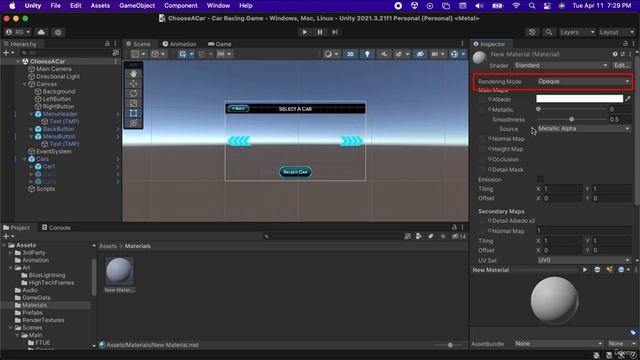
Task: Click the Project search field
Action: 333,236
